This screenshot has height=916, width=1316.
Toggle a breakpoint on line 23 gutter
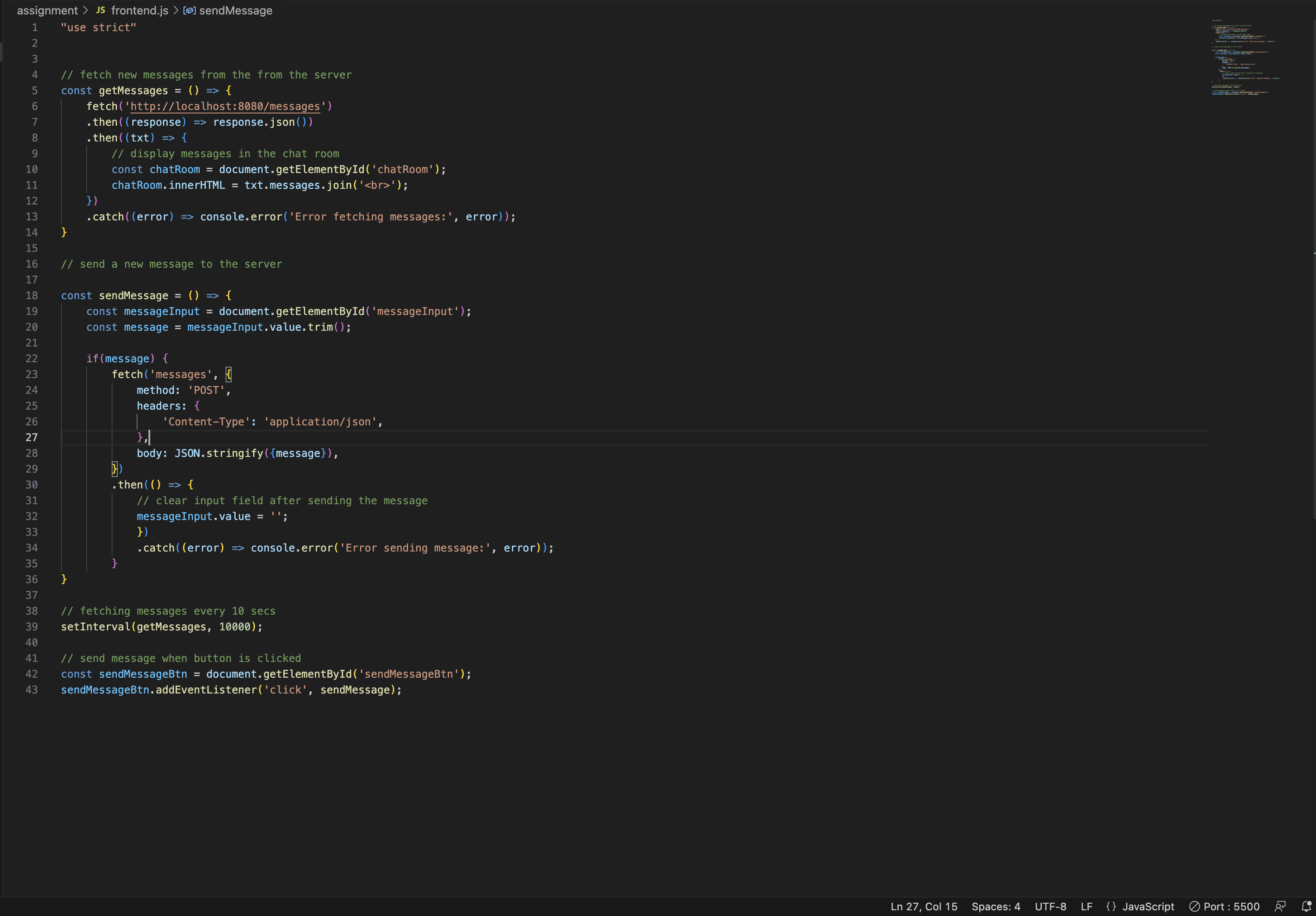click(x=17, y=374)
